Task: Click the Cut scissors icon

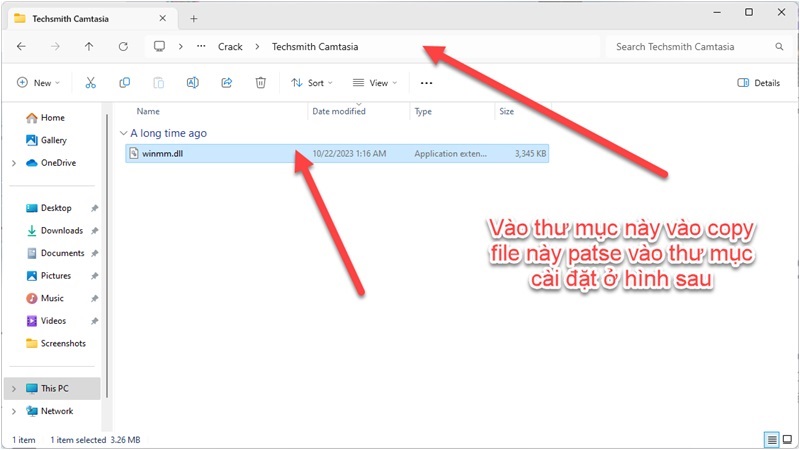Action: pyautogui.click(x=90, y=83)
